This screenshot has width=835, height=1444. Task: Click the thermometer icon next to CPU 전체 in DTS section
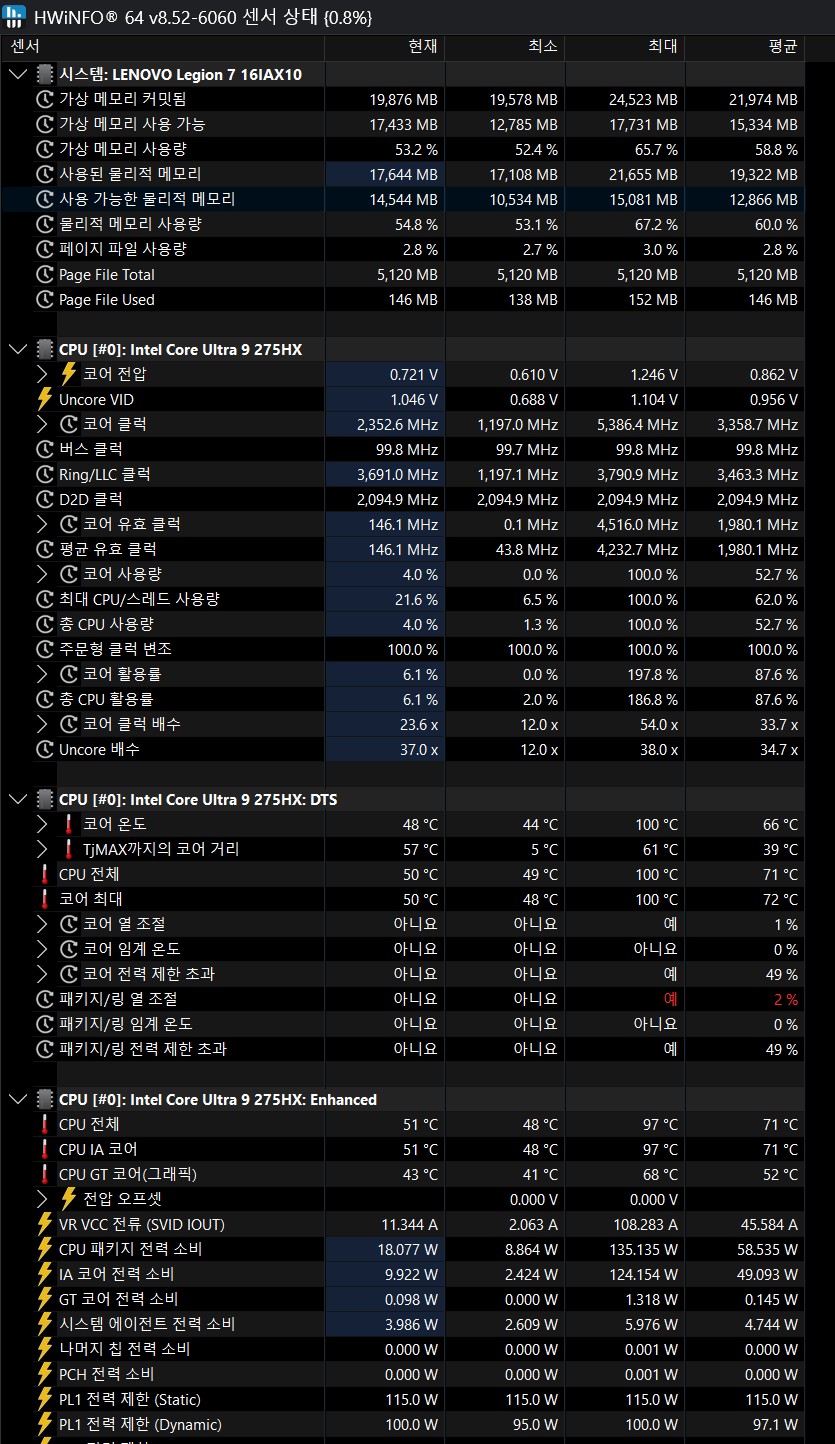(x=44, y=874)
